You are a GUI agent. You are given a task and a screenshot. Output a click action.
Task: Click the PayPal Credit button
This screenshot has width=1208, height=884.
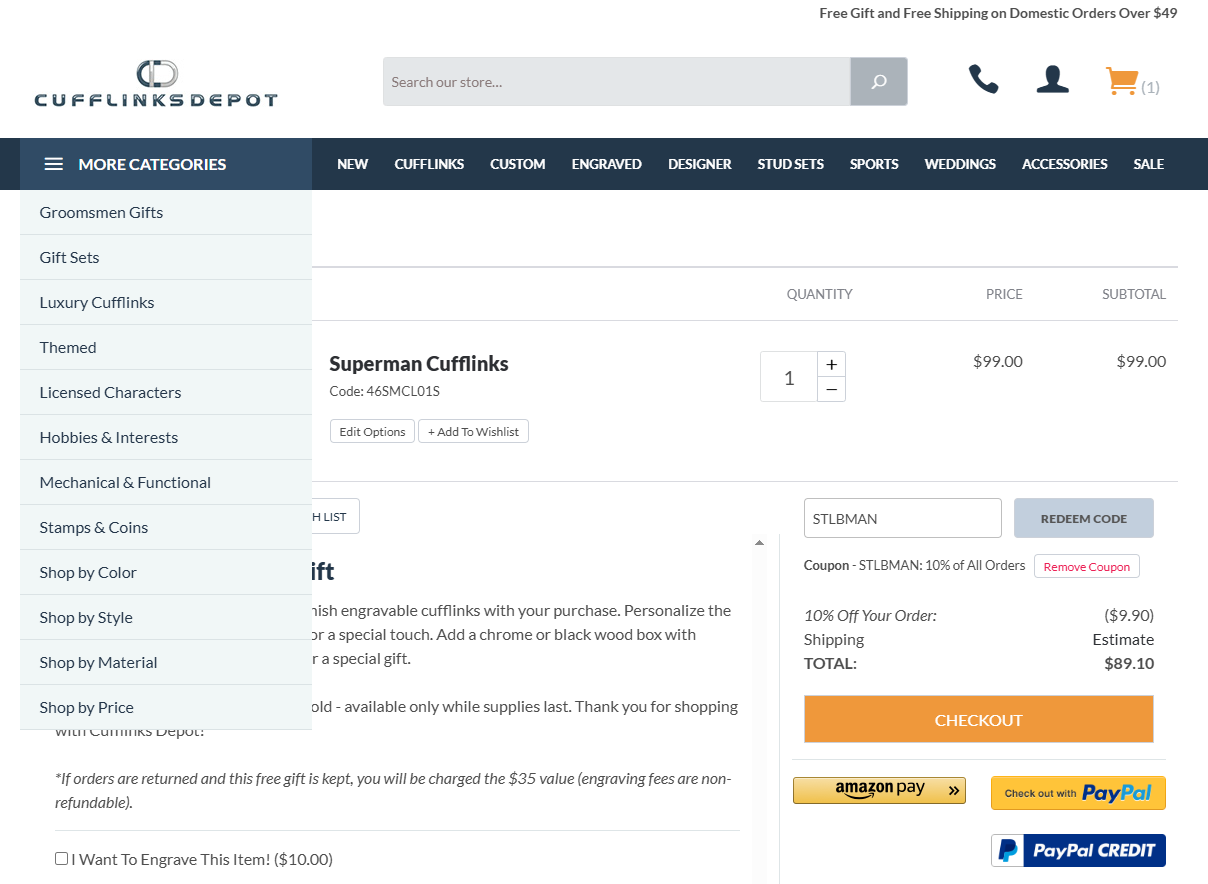pos(1078,850)
